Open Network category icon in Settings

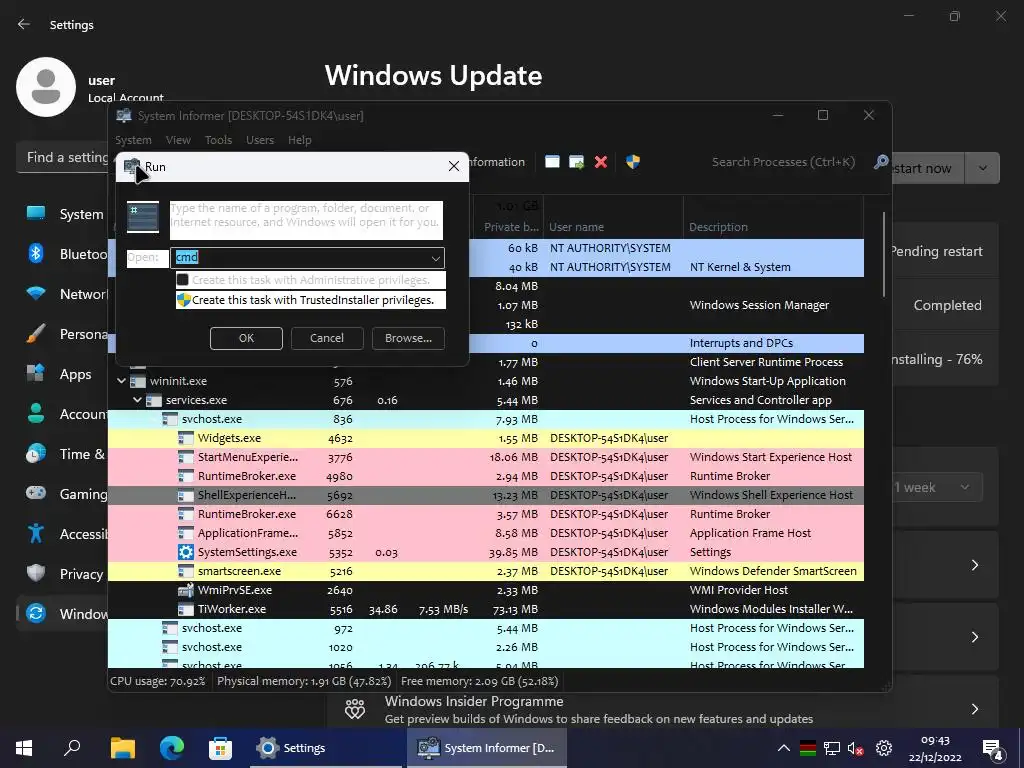(36, 294)
